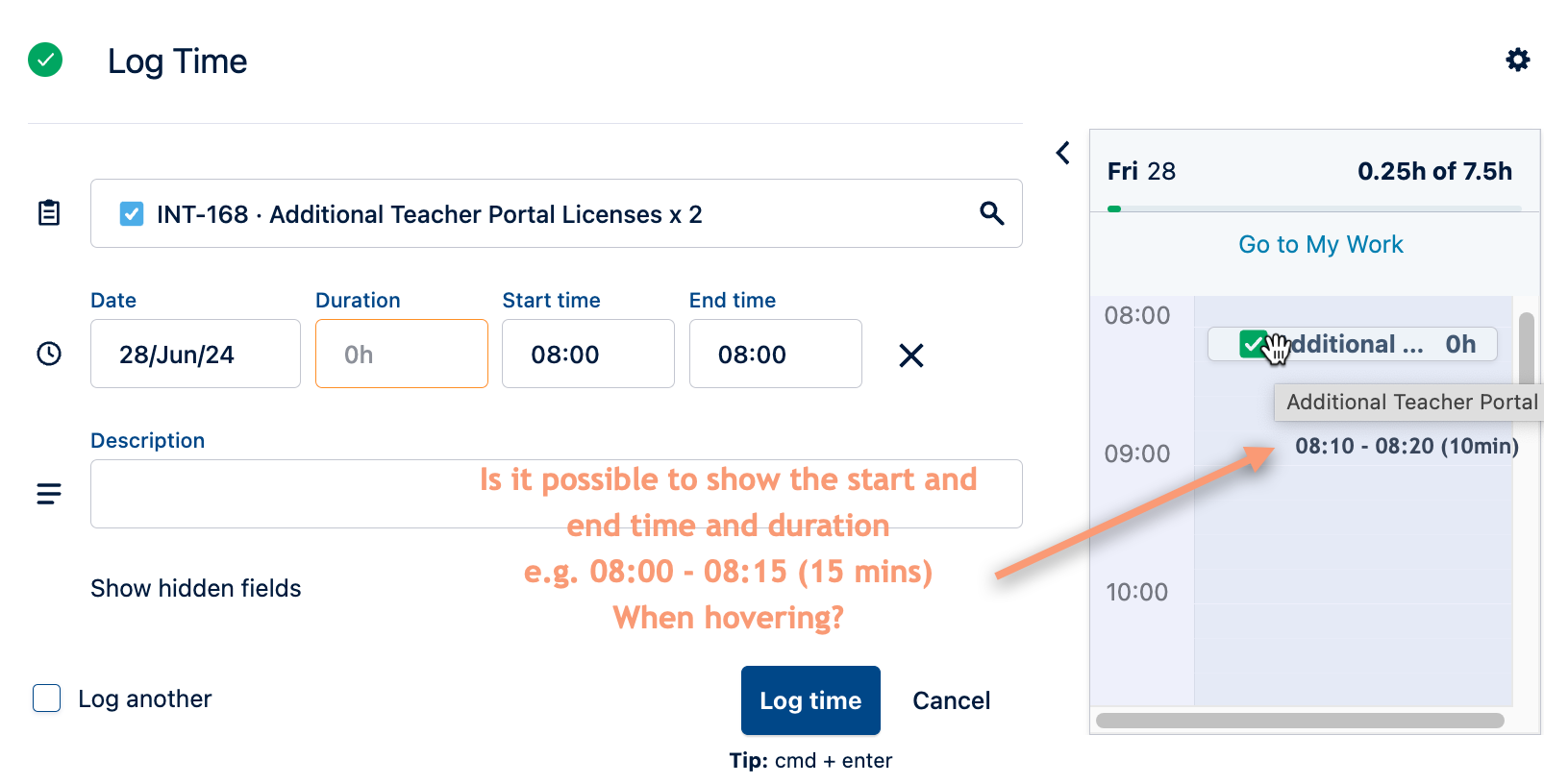Toggle the Log another checkbox
The height and width of the screenshot is (784, 1544).
pos(47,698)
